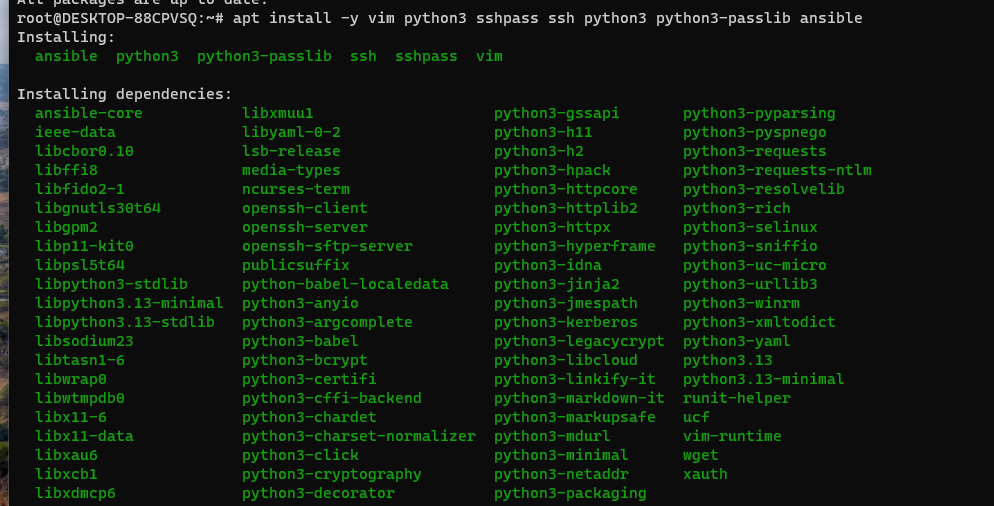Select python3-requests-ntlm dependency
This screenshot has height=506, width=994.
coord(777,171)
